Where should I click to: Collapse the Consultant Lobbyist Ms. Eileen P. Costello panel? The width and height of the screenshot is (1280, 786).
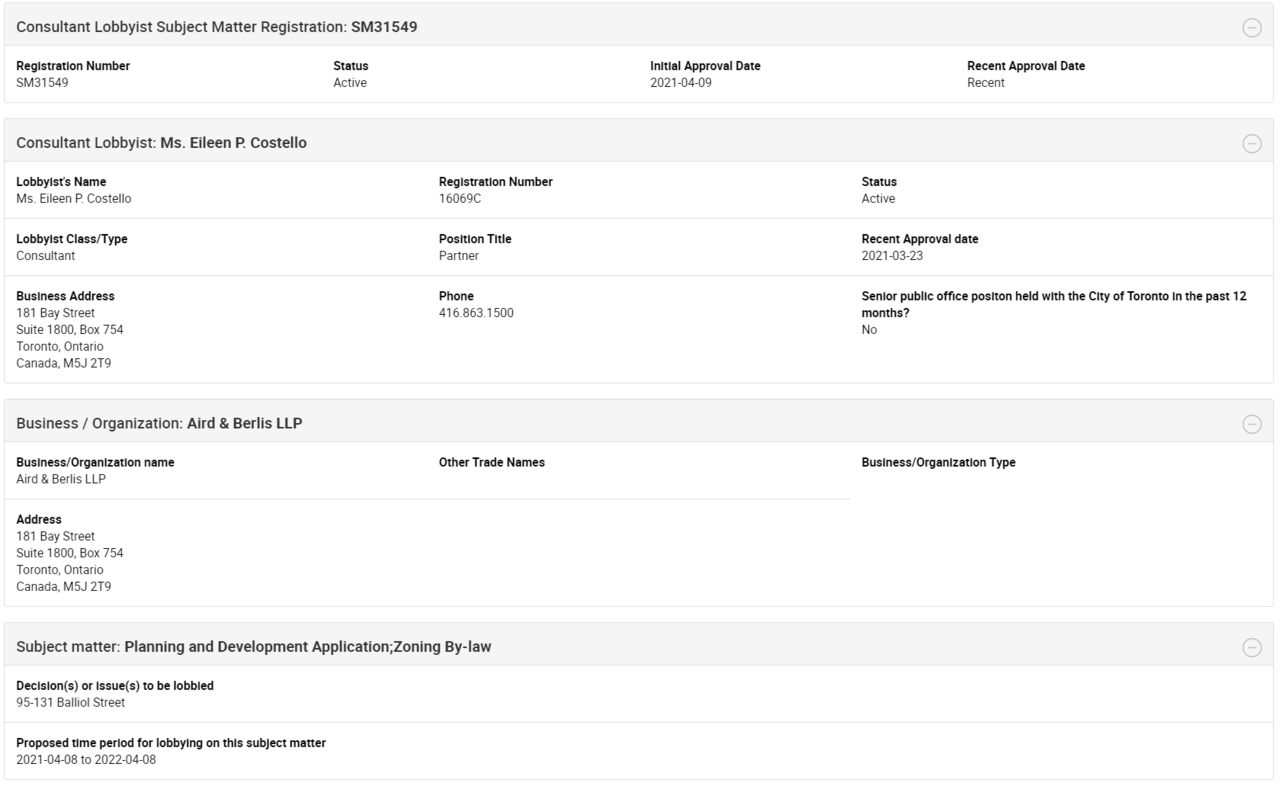(x=1251, y=144)
